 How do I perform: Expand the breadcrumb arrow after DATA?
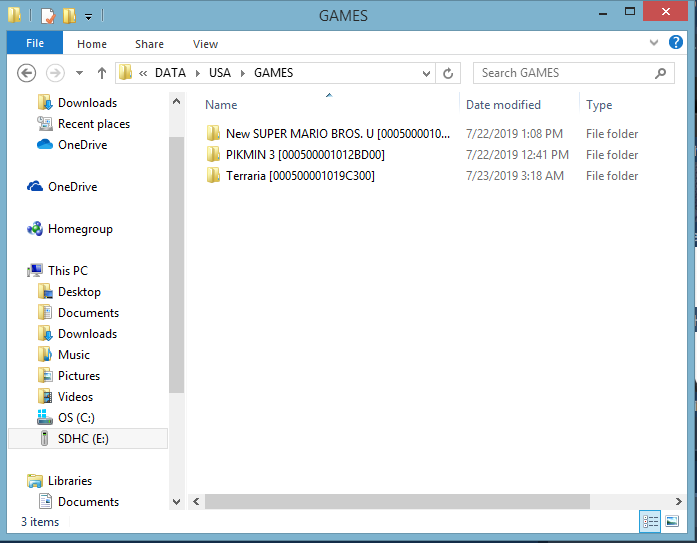pos(198,73)
